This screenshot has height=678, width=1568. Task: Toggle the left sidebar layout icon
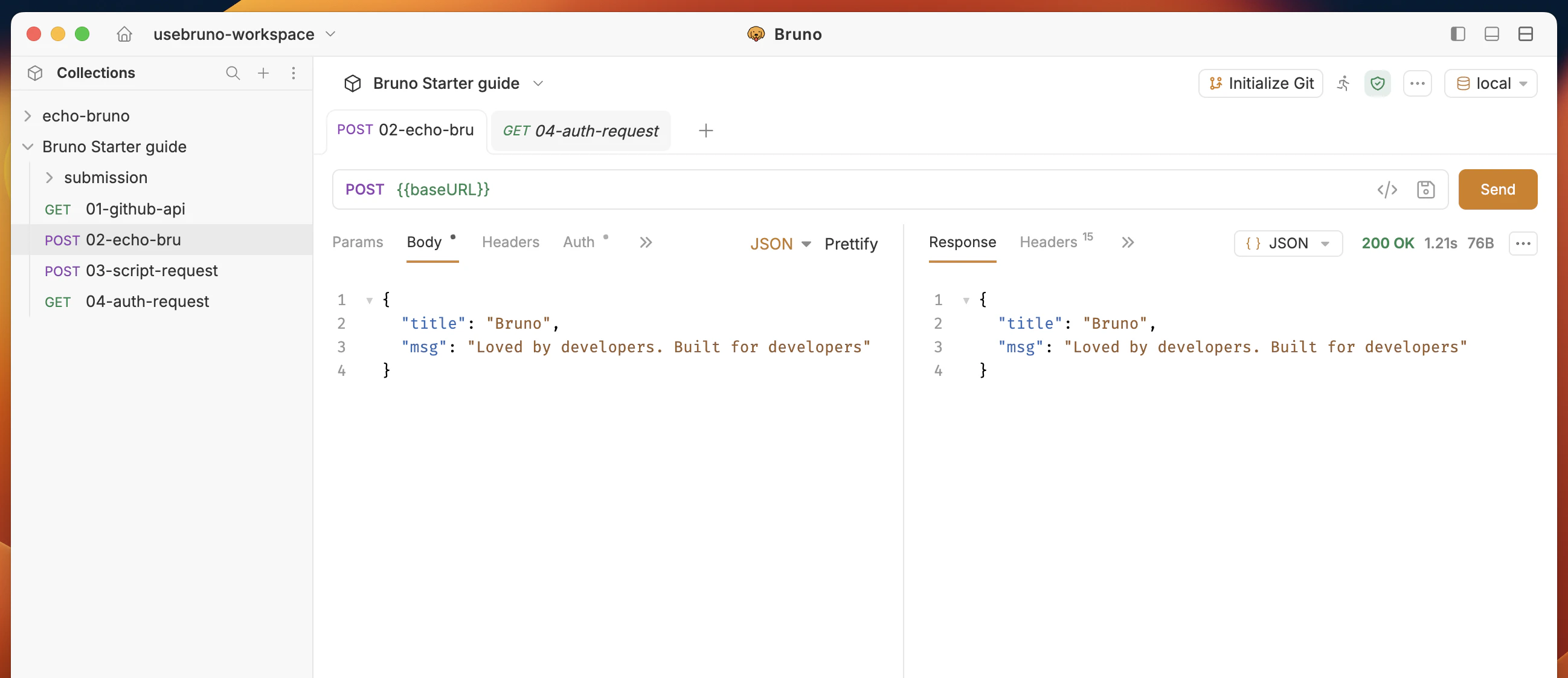(x=1457, y=34)
